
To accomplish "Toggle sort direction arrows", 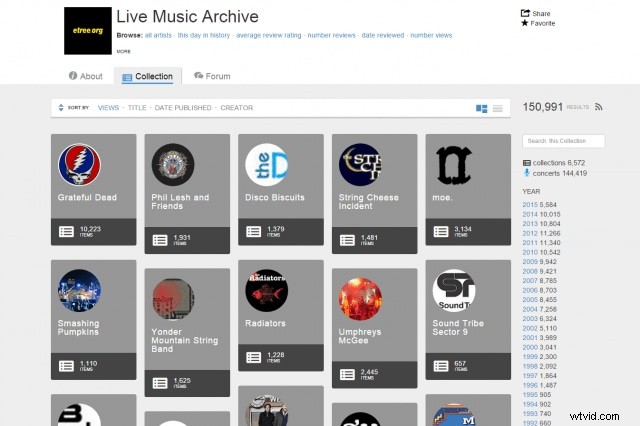I will 61,107.
